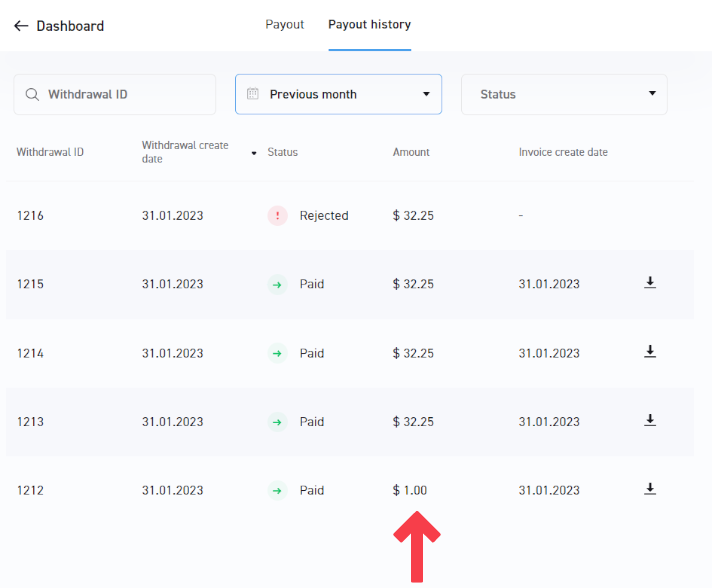Sort by Withdrawal create date arrow
The width and height of the screenshot is (712, 588).
coord(254,153)
